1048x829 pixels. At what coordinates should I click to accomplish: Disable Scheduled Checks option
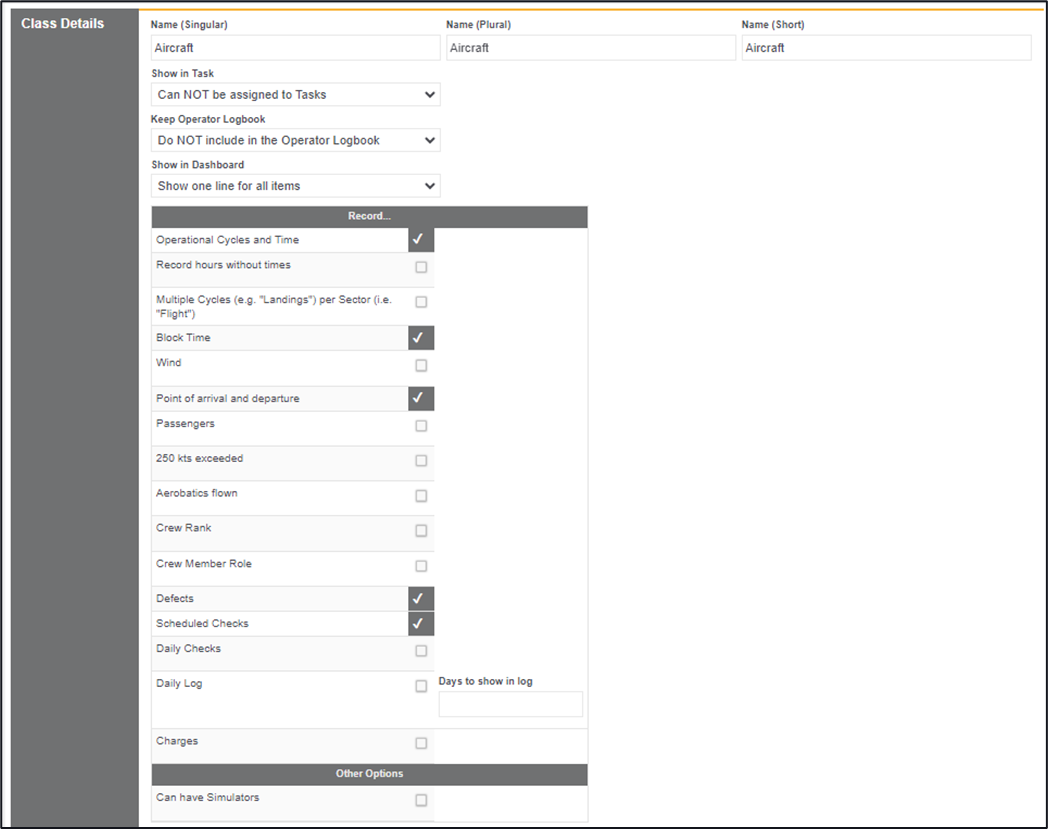point(421,624)
